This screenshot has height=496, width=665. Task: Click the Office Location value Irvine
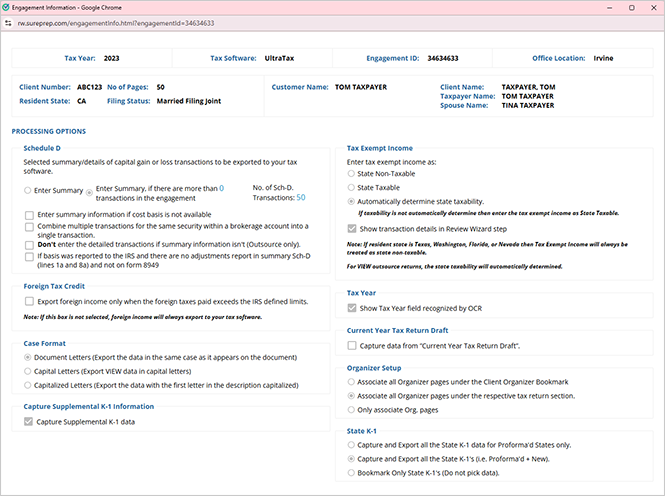[x=604, y=59]
